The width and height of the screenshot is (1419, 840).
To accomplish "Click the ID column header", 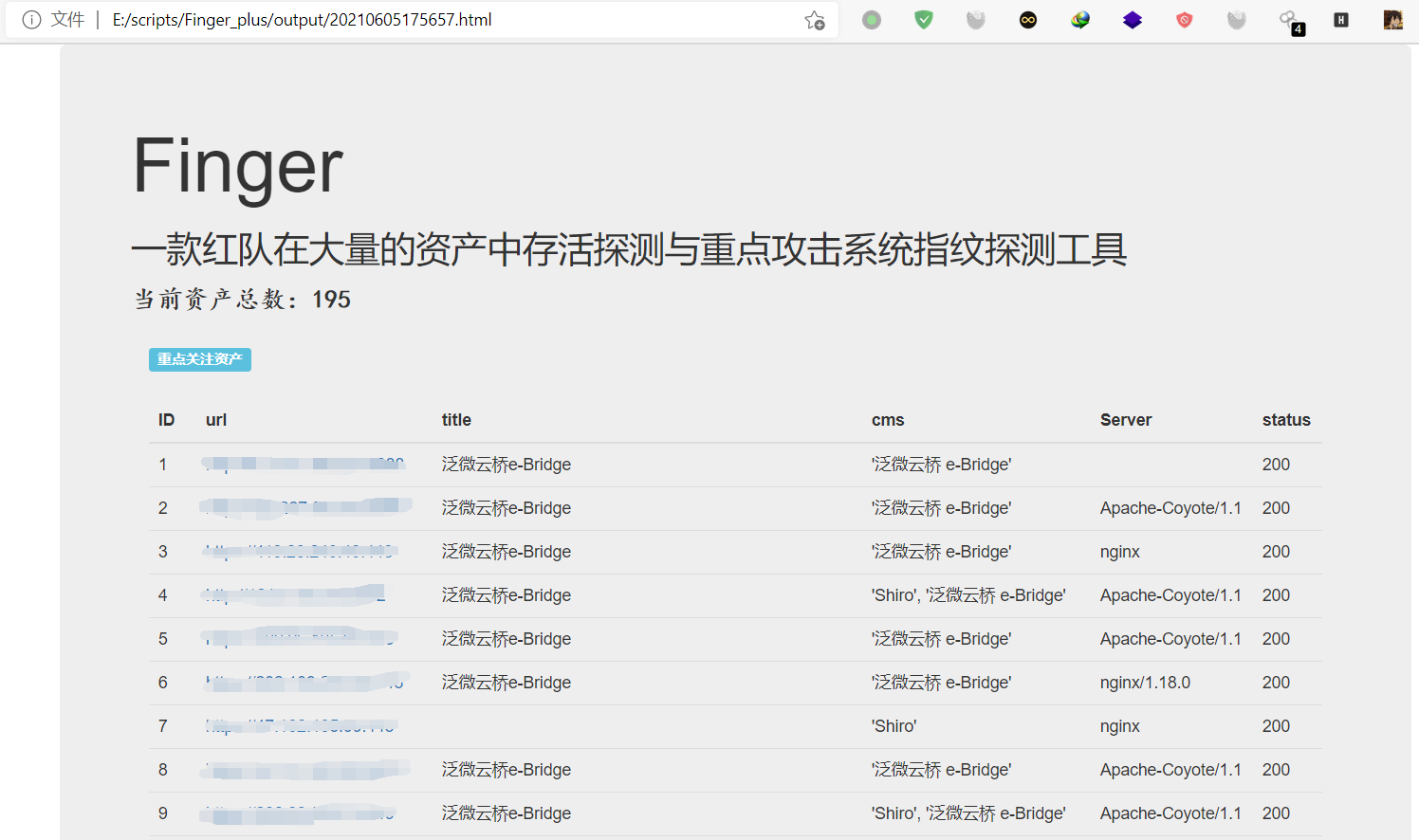I will 166,420.
